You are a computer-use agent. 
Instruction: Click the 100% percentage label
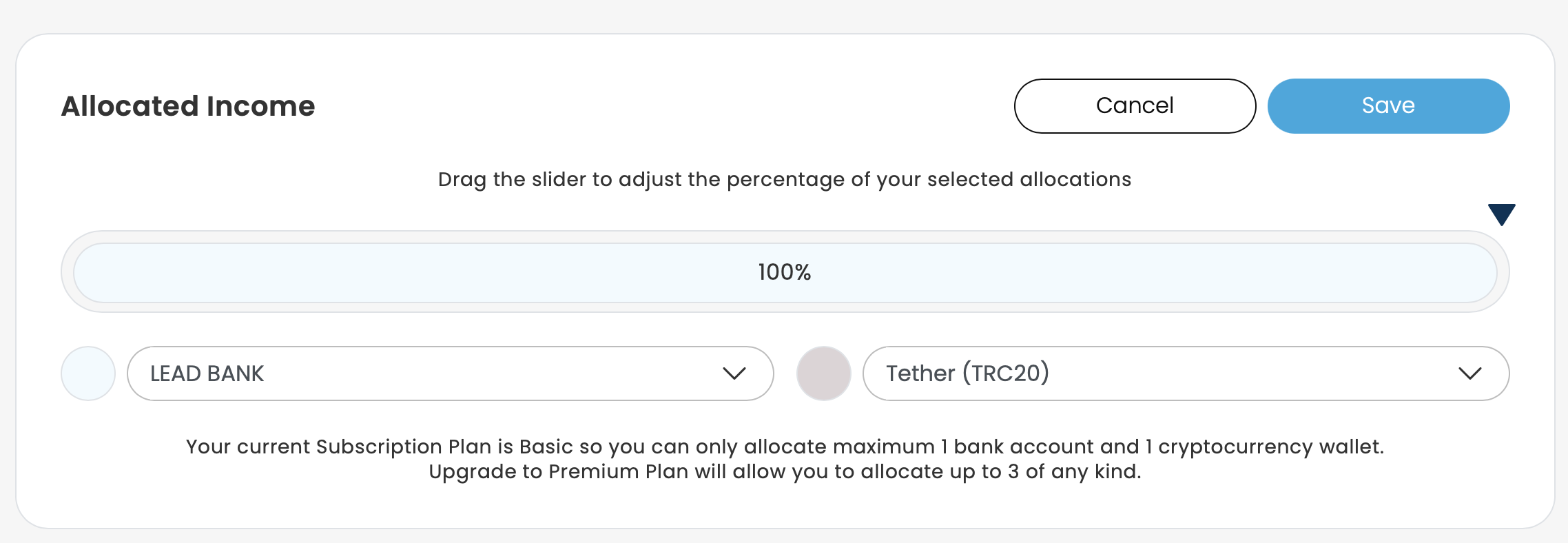(x=784, y=273)
